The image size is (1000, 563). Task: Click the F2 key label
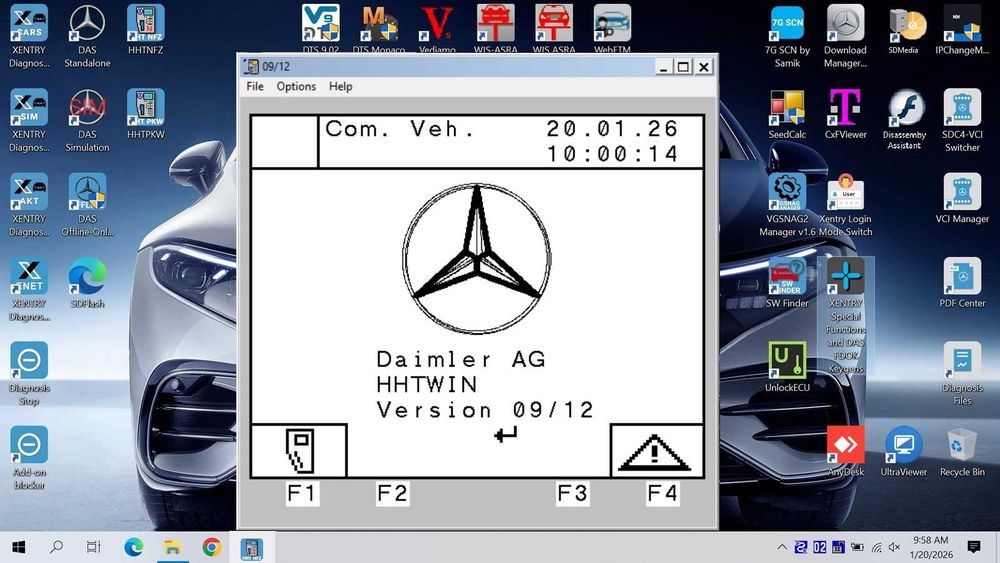pos(392,493)
